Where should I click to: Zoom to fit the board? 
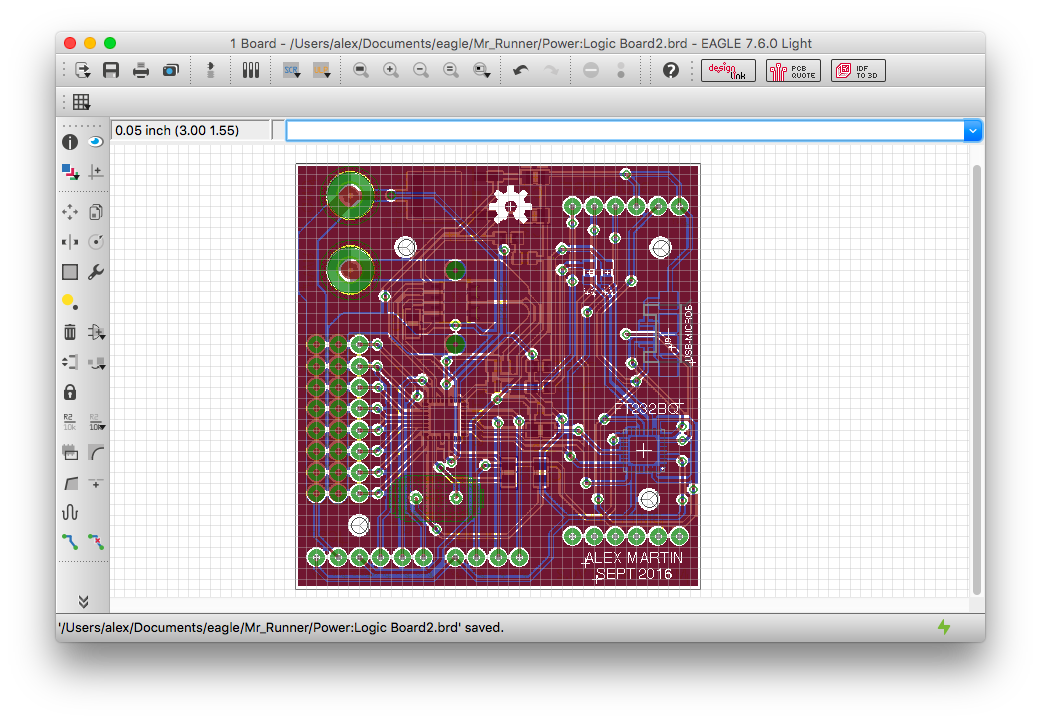[360, 70]
